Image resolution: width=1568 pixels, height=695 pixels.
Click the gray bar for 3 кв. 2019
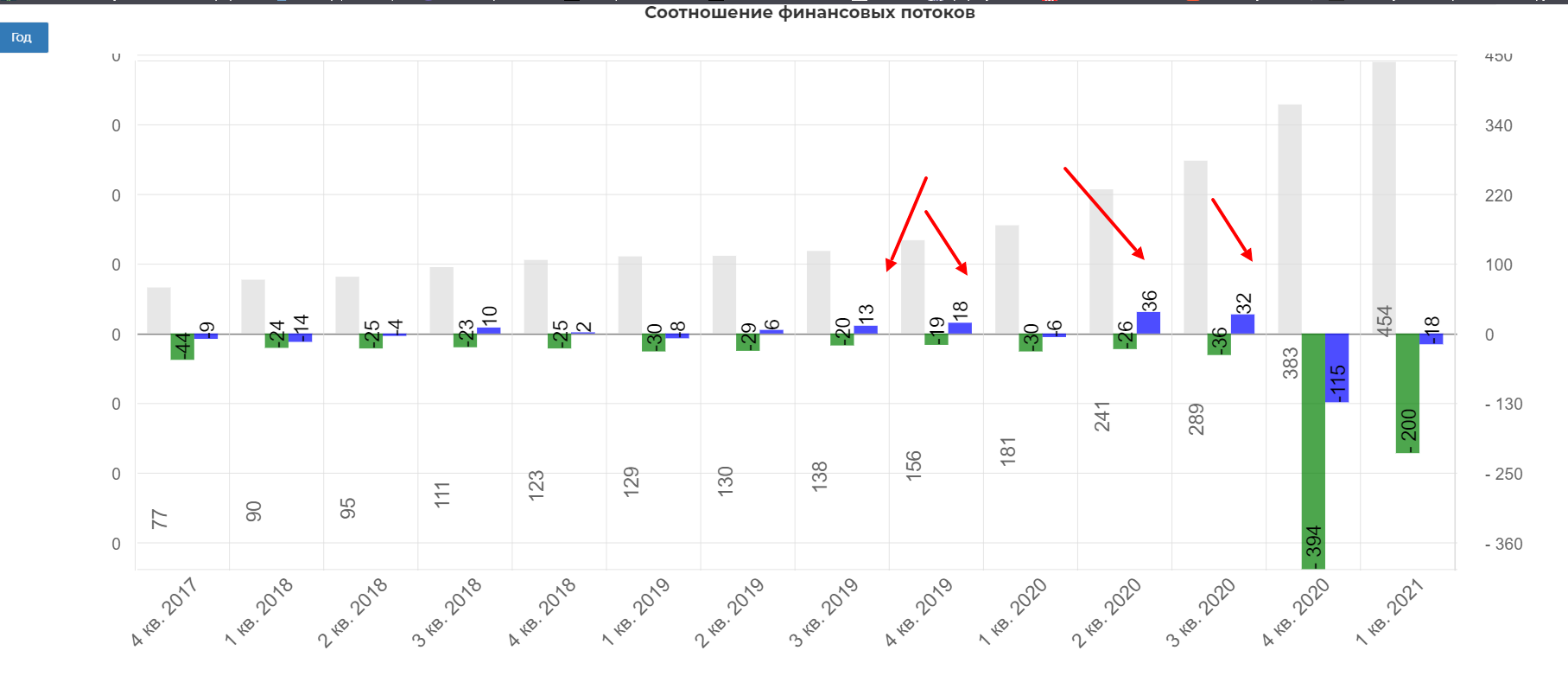click(818, 292)
